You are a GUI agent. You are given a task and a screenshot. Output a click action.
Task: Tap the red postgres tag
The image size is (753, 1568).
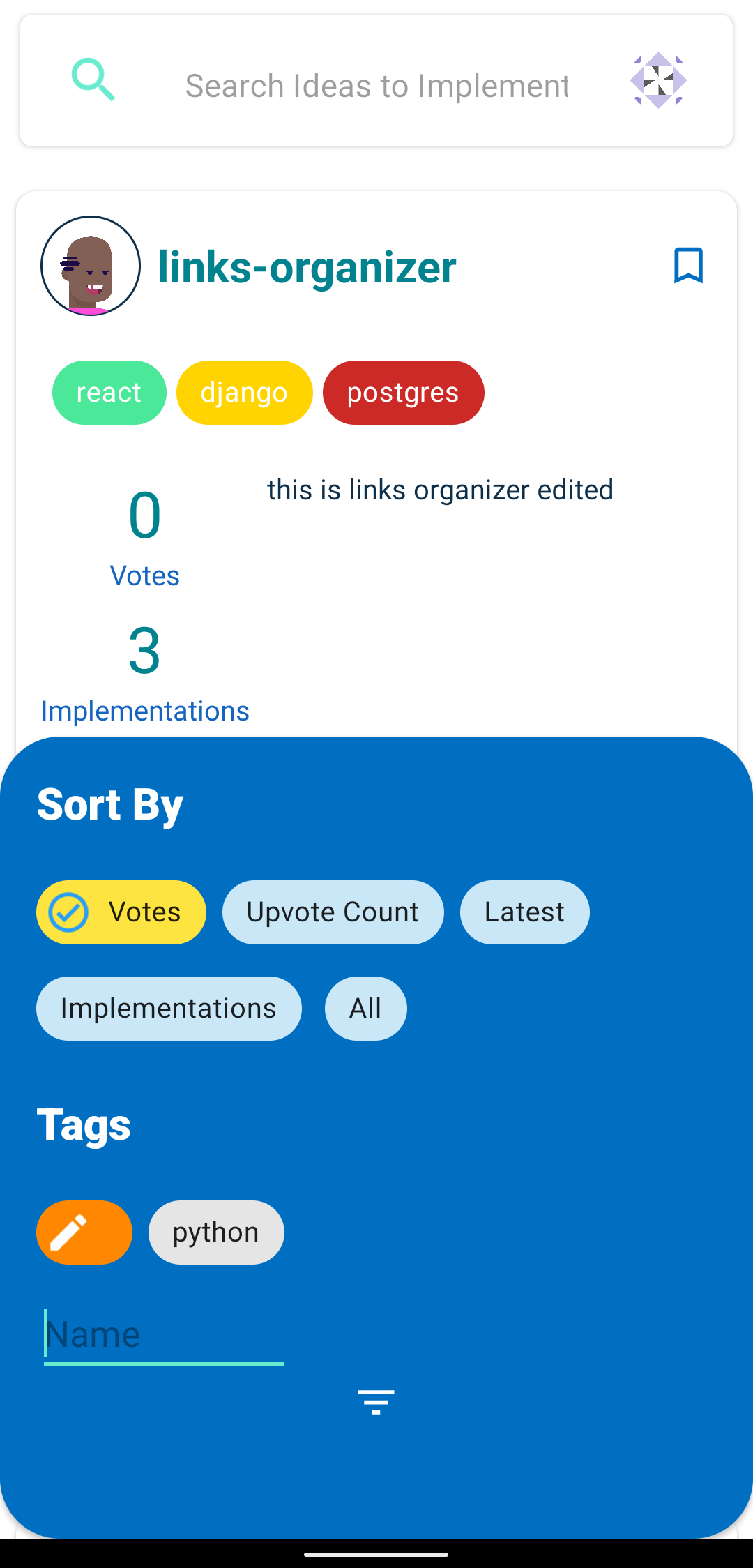403,393
